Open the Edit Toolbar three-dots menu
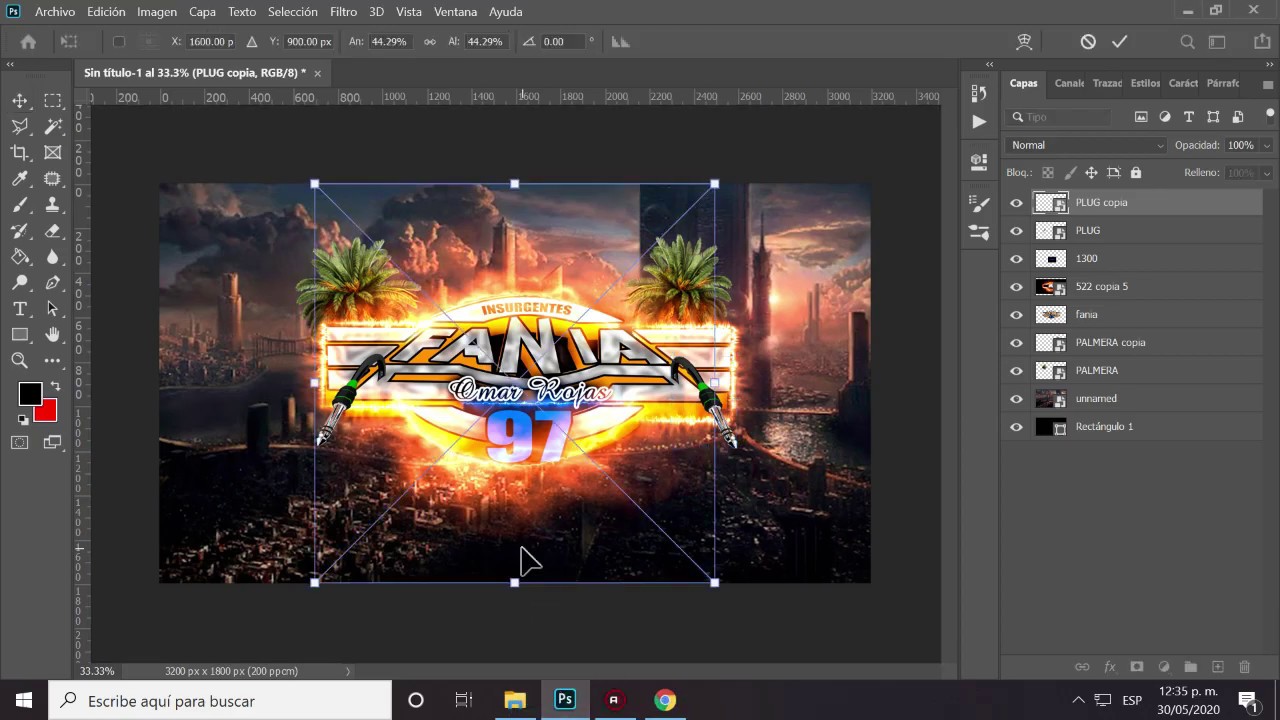 53,361
